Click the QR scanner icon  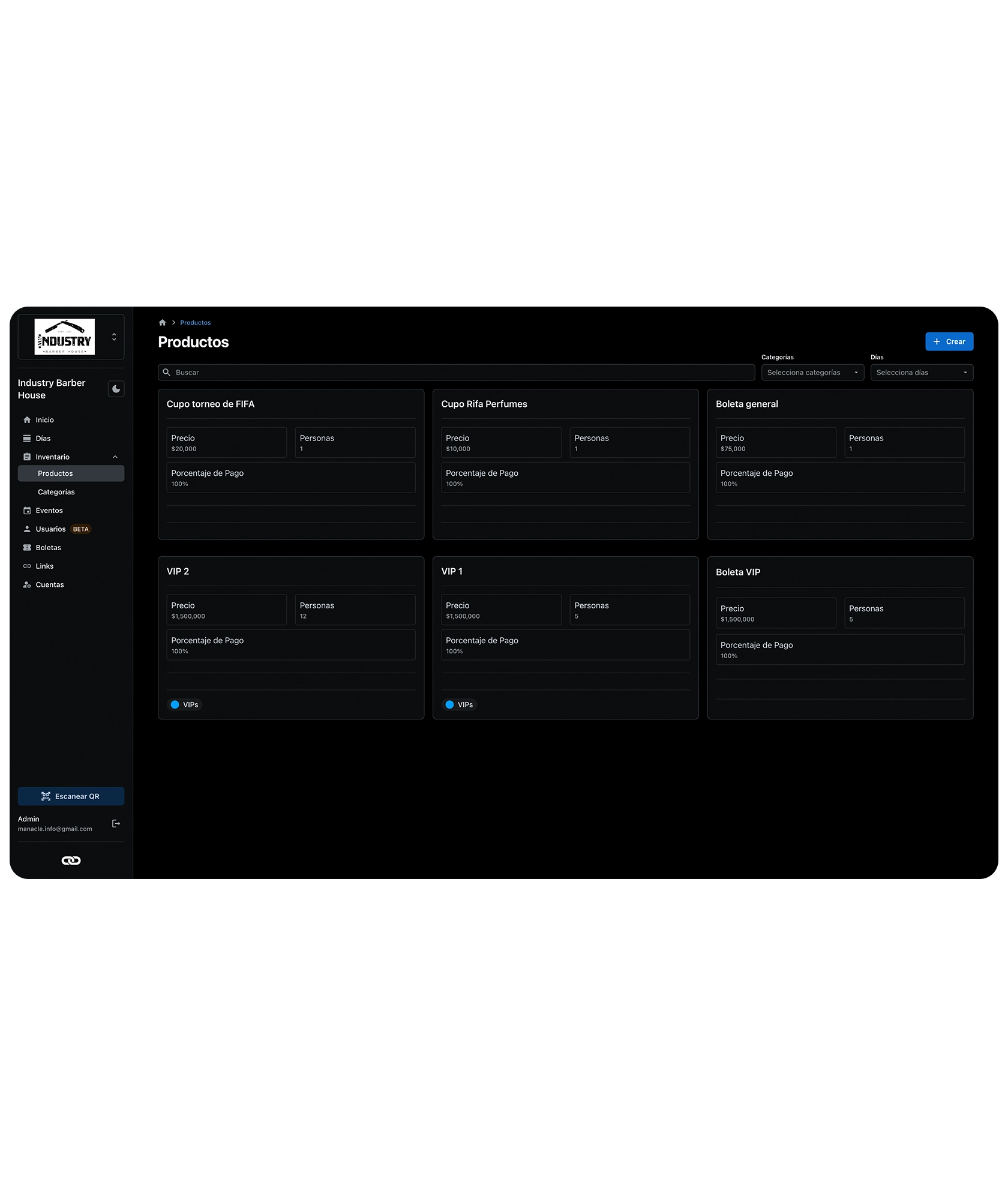[x=46, y=796]
